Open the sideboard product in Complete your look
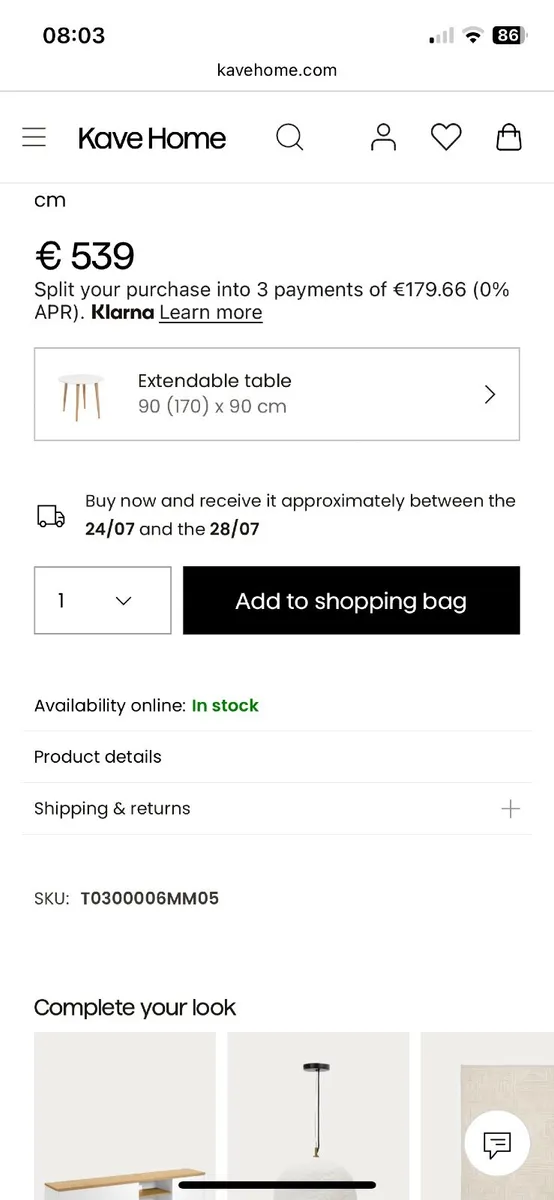 [x=125, y=1116]
